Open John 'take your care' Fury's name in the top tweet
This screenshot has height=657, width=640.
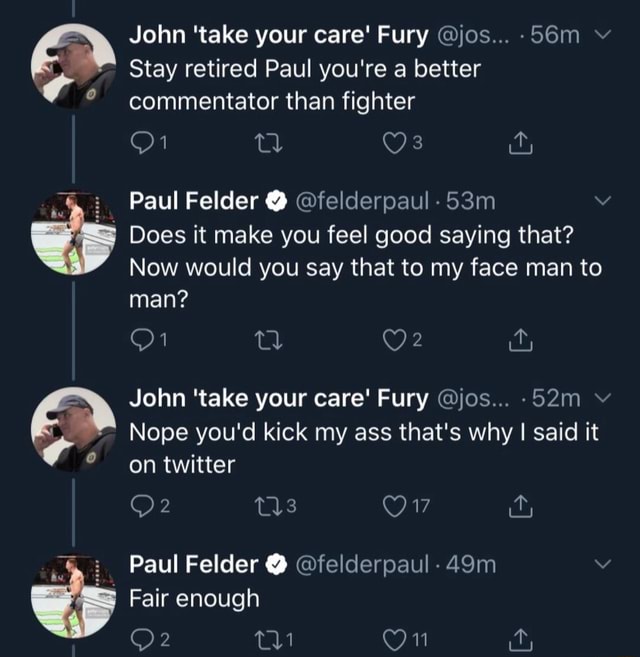278,36
